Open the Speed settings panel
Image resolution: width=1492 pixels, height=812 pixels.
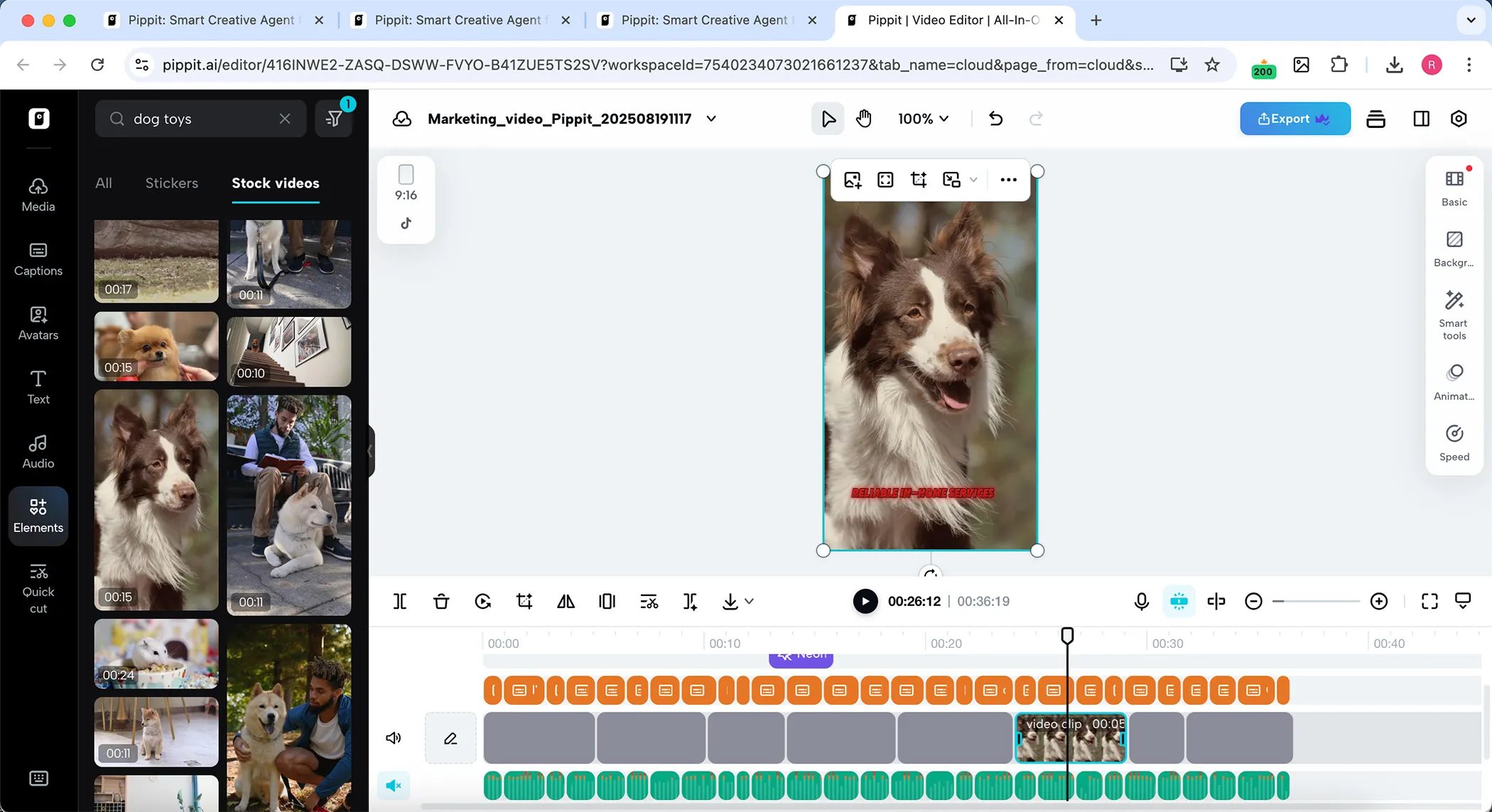coord(1454,440)
